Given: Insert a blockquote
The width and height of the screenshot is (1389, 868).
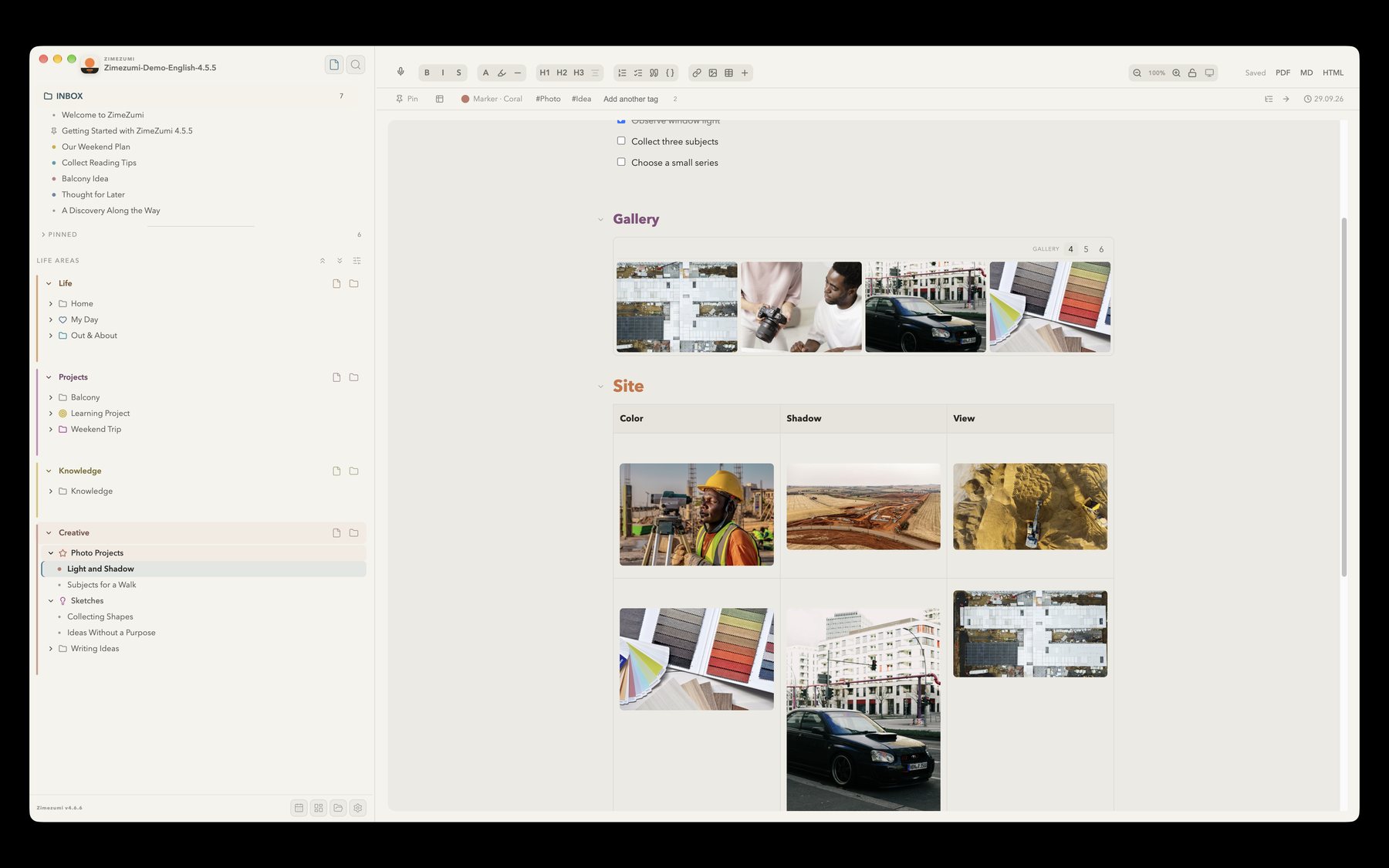Looking at the screenshot, I should tap(654, 73).
